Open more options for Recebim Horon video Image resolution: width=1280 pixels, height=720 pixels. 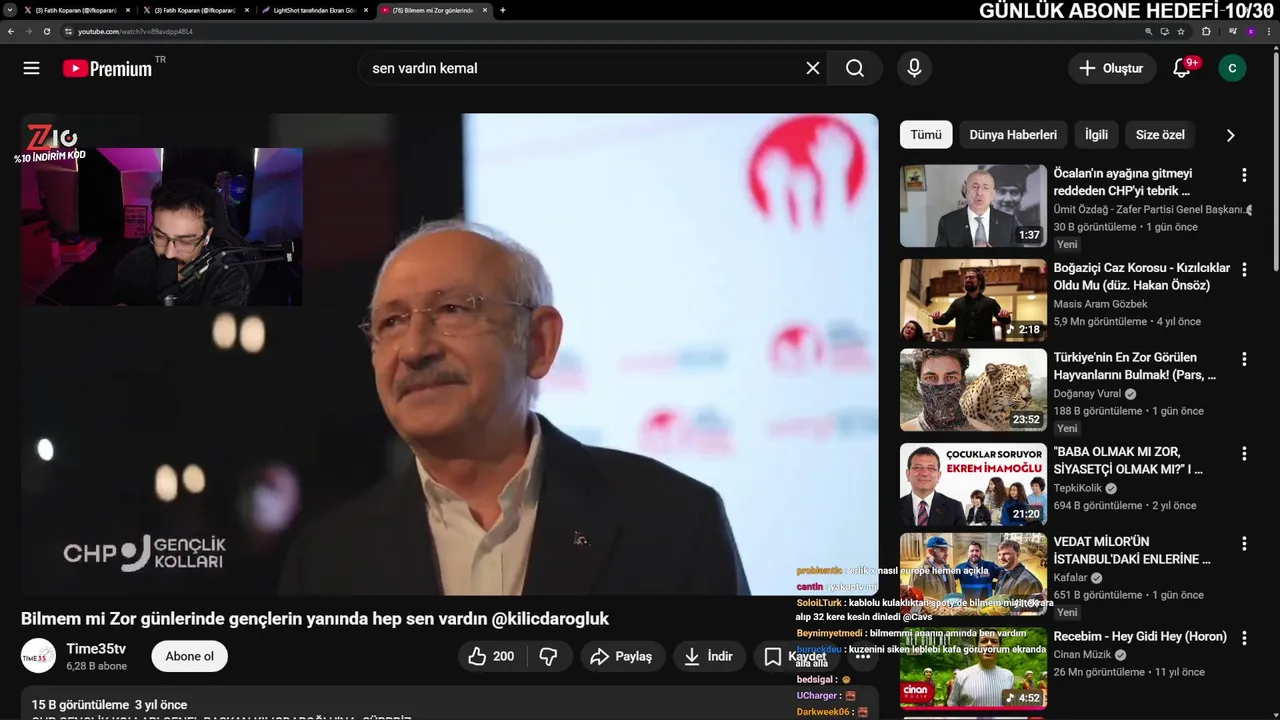1244,637
